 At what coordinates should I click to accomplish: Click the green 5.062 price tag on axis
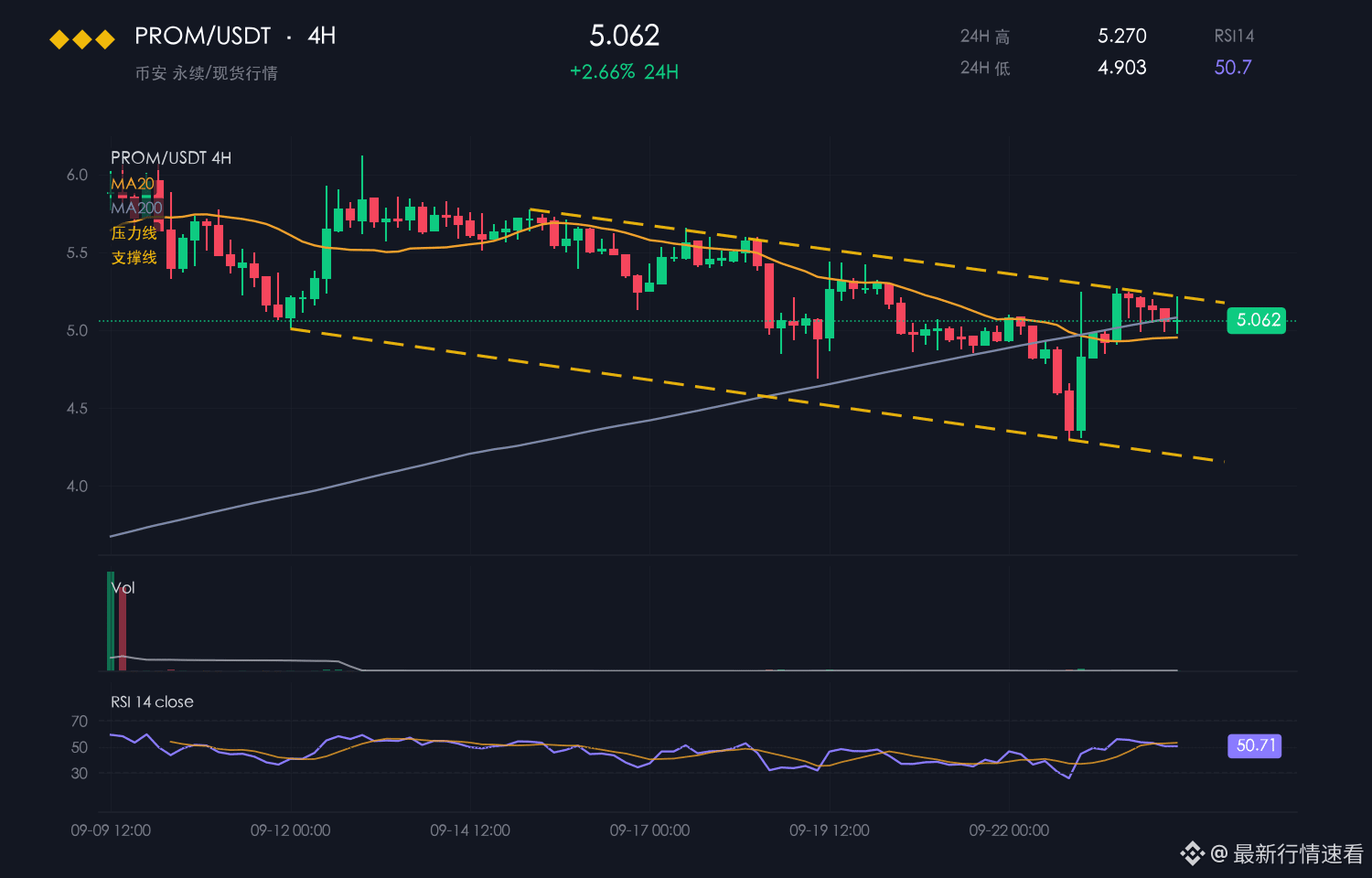click(x=1257, y=320)
